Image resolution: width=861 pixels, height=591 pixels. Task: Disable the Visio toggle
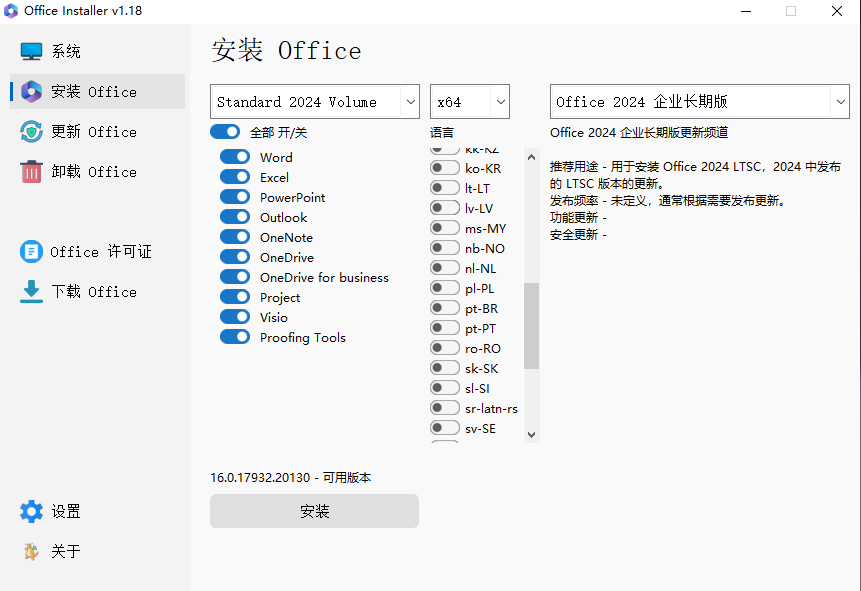[234, 317]
